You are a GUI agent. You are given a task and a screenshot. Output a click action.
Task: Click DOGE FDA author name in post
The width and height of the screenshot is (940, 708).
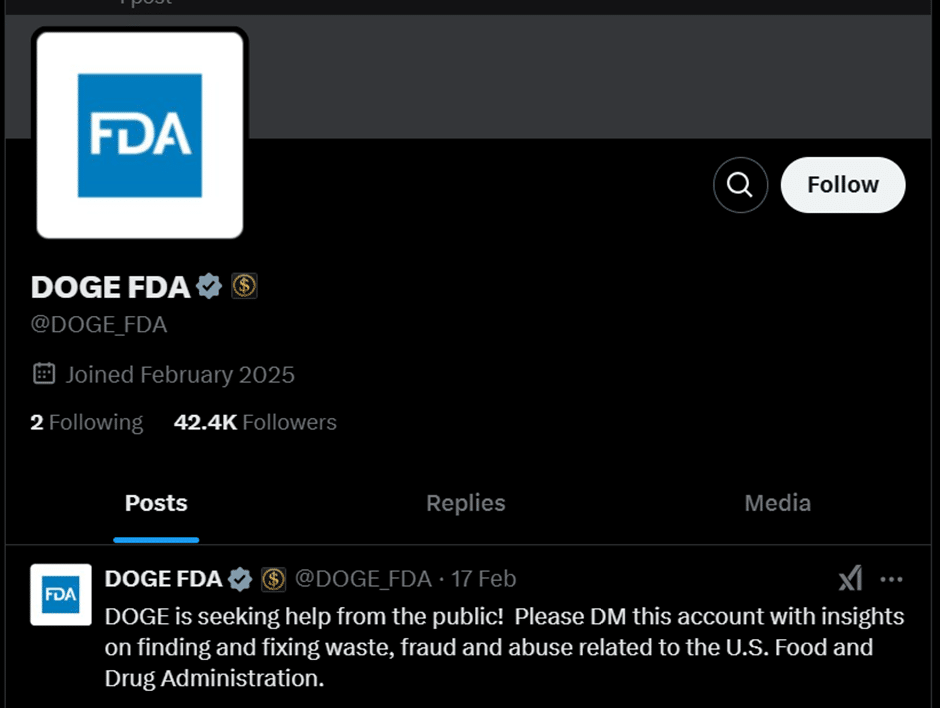point(163,579)
